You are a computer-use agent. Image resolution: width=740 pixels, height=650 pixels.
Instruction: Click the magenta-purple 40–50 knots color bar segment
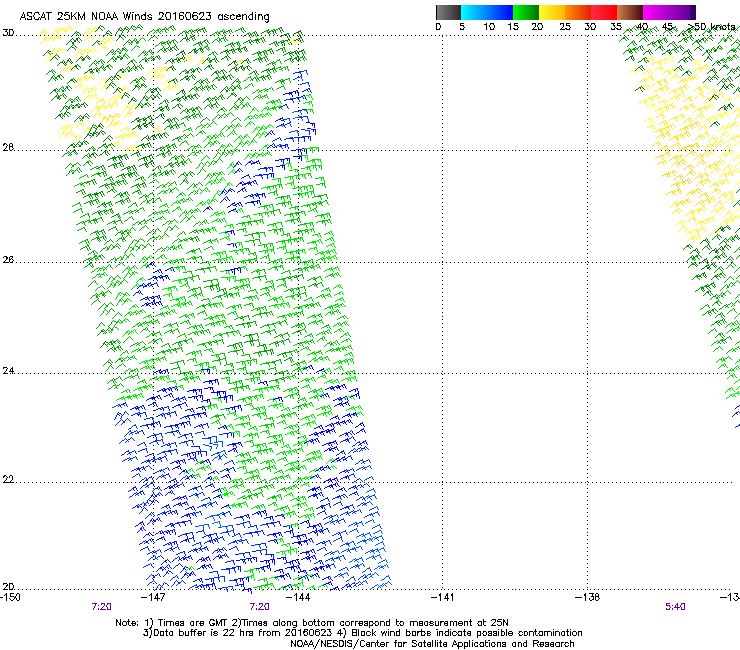(x=669, y=12)
